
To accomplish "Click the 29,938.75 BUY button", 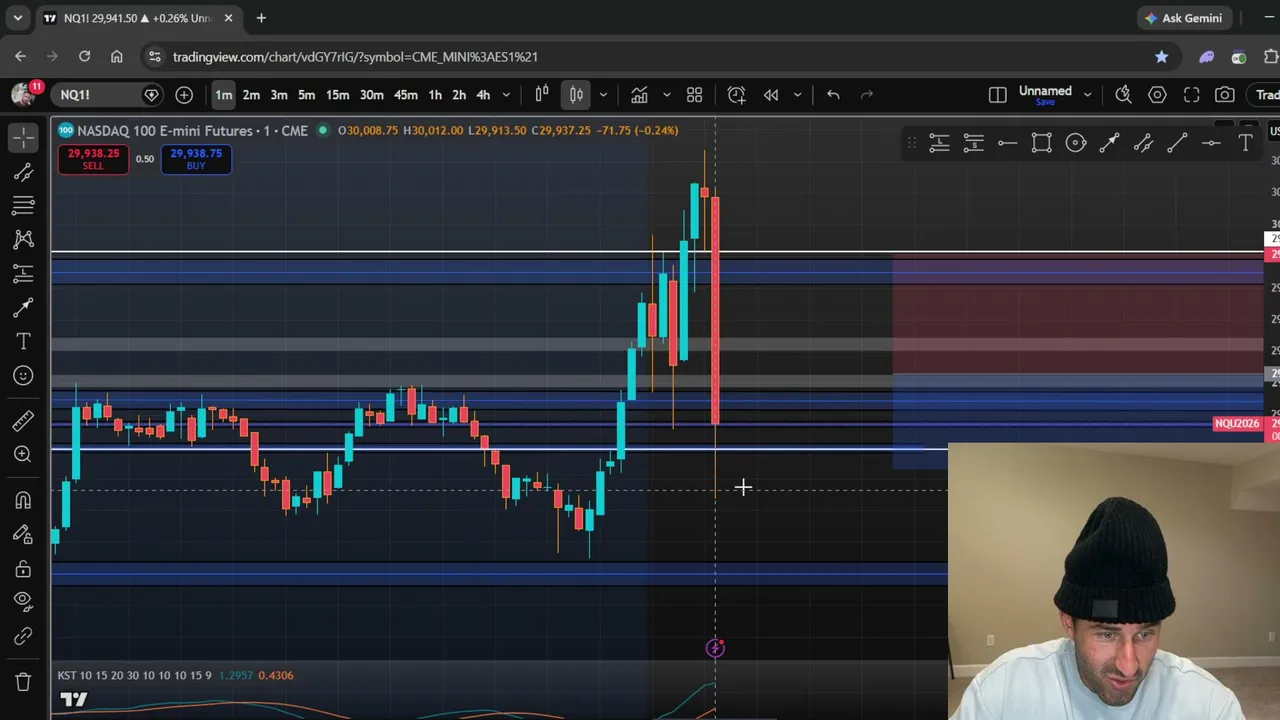I will (196, 159).
